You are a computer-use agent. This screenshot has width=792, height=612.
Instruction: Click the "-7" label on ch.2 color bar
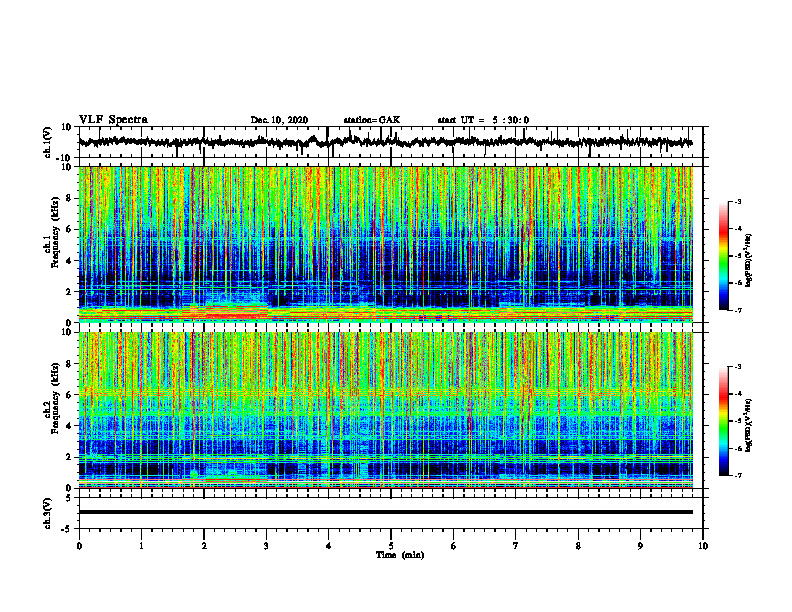click(x=737, y=476)
